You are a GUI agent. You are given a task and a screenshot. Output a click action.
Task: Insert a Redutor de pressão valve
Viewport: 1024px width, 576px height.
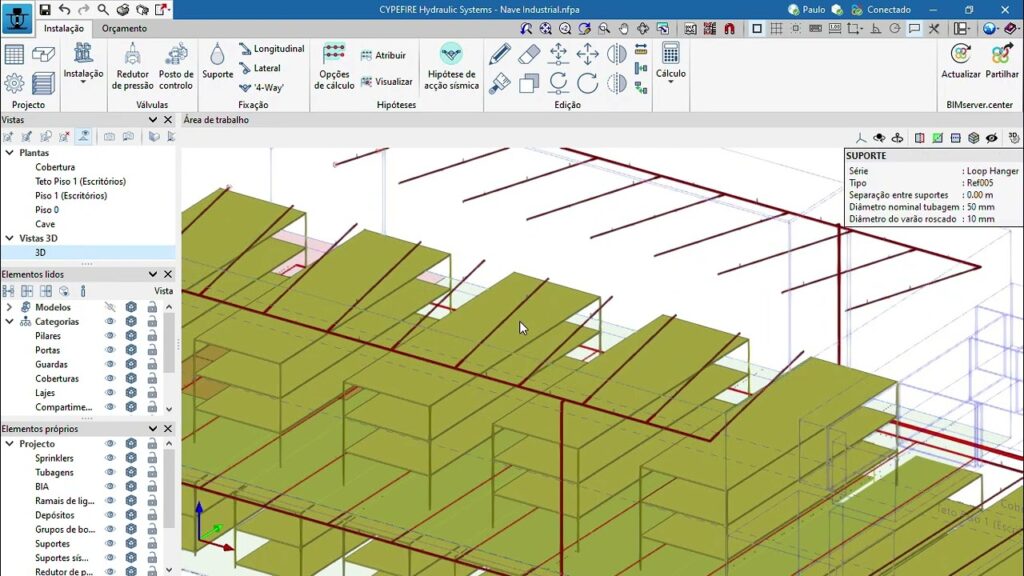133,66
